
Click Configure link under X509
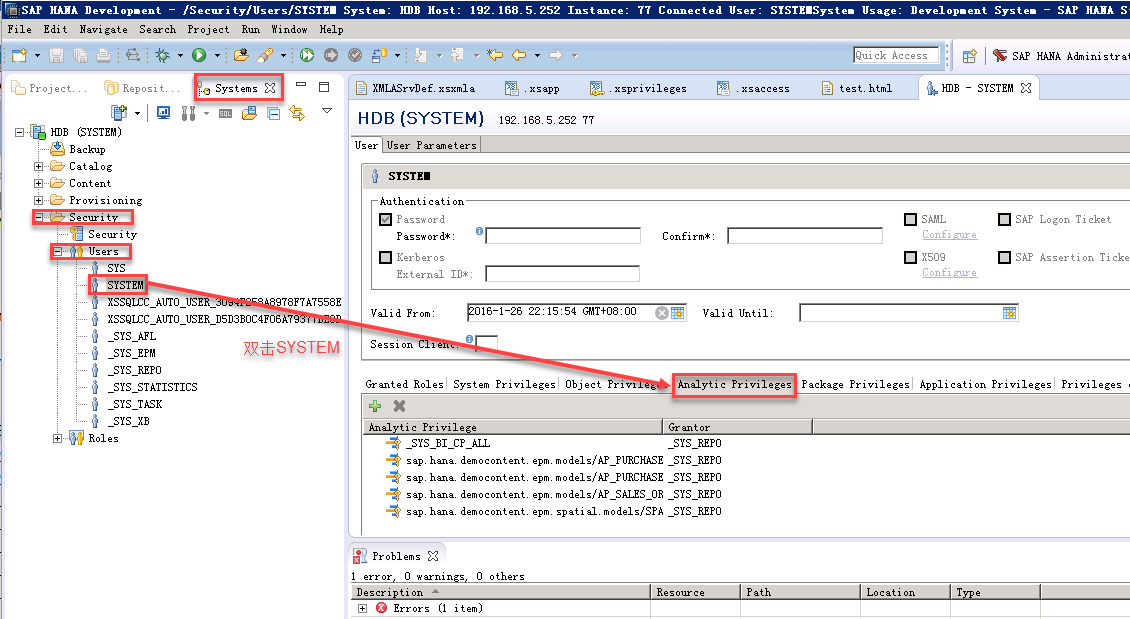(x=949, y=272)
